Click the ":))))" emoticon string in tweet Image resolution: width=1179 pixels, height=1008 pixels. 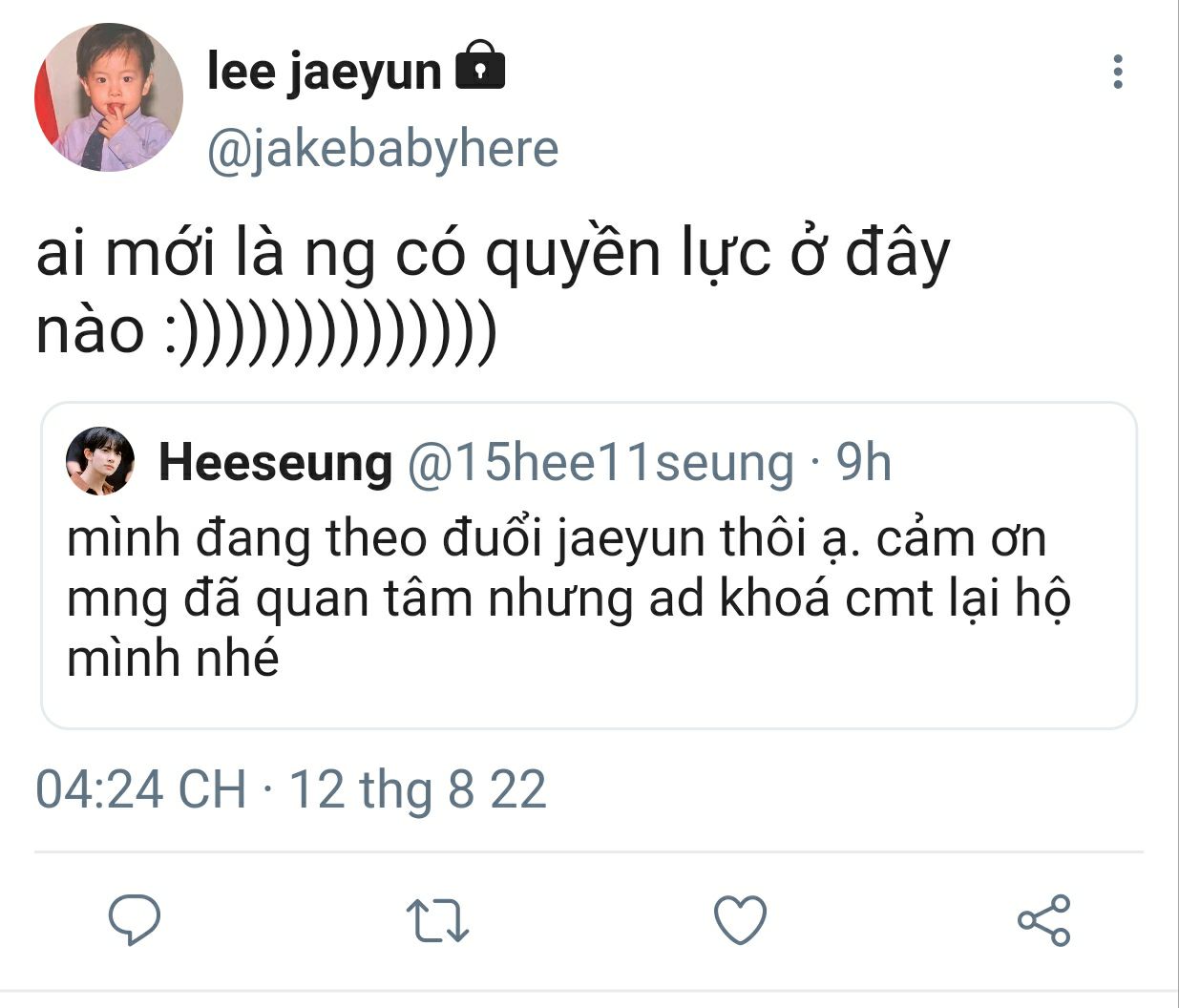(x=330, y=330)
